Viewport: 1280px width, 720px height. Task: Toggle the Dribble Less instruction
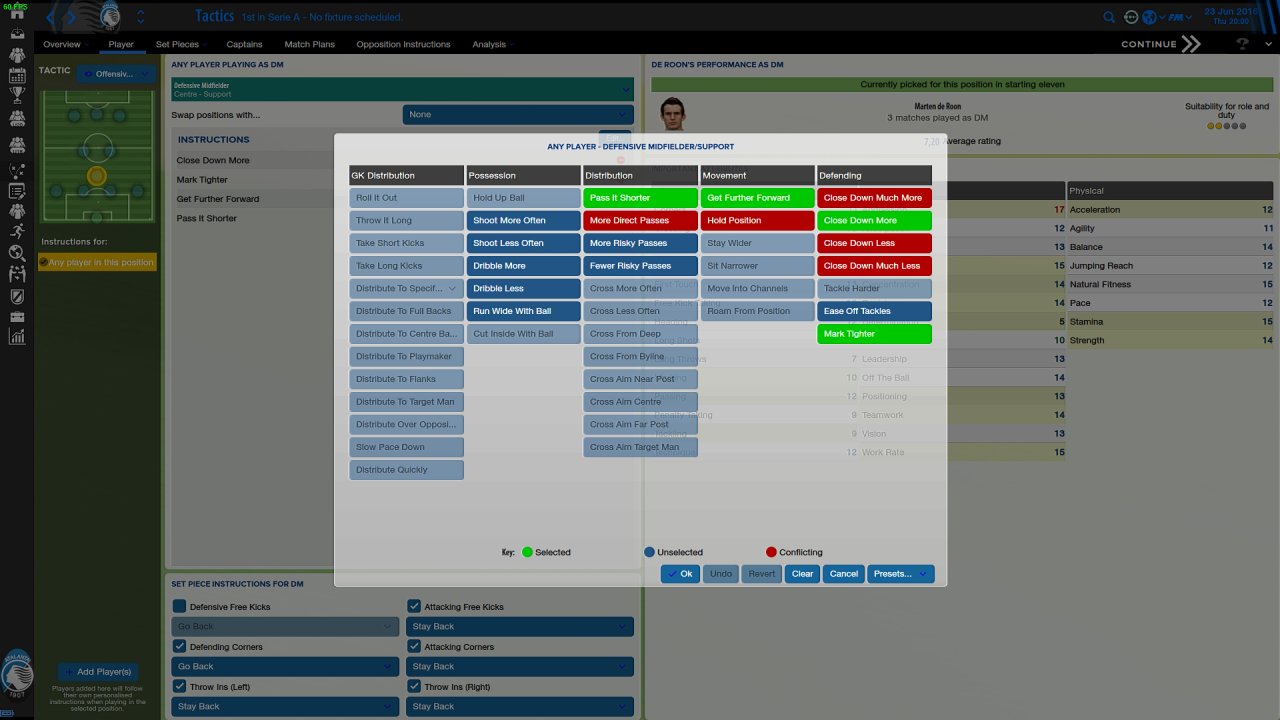(x=523, y=288)
